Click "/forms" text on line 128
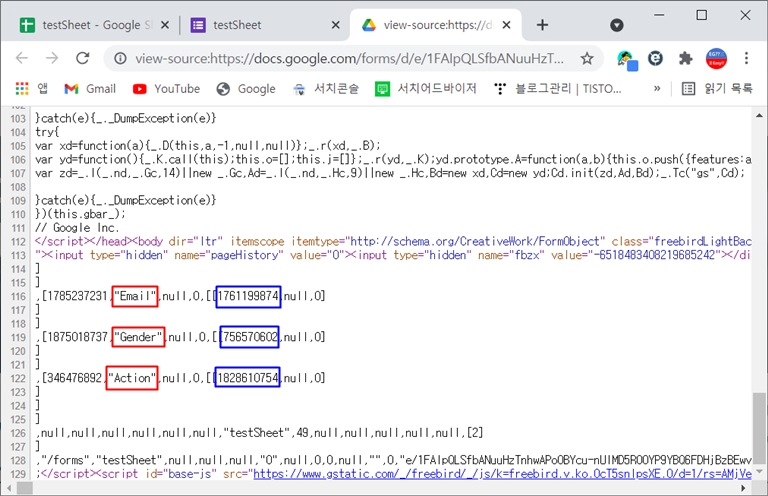 pyautogui.click(x=66, y=460)
